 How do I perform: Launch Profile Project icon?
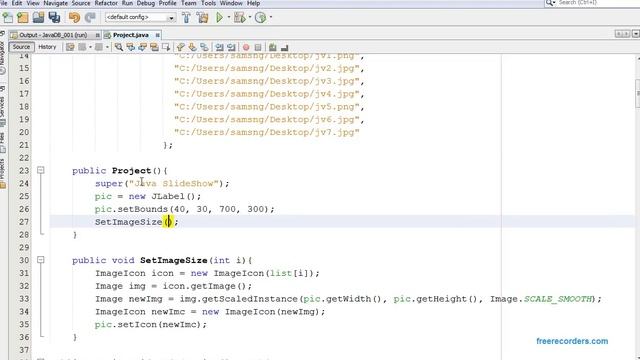click(260, 18)
